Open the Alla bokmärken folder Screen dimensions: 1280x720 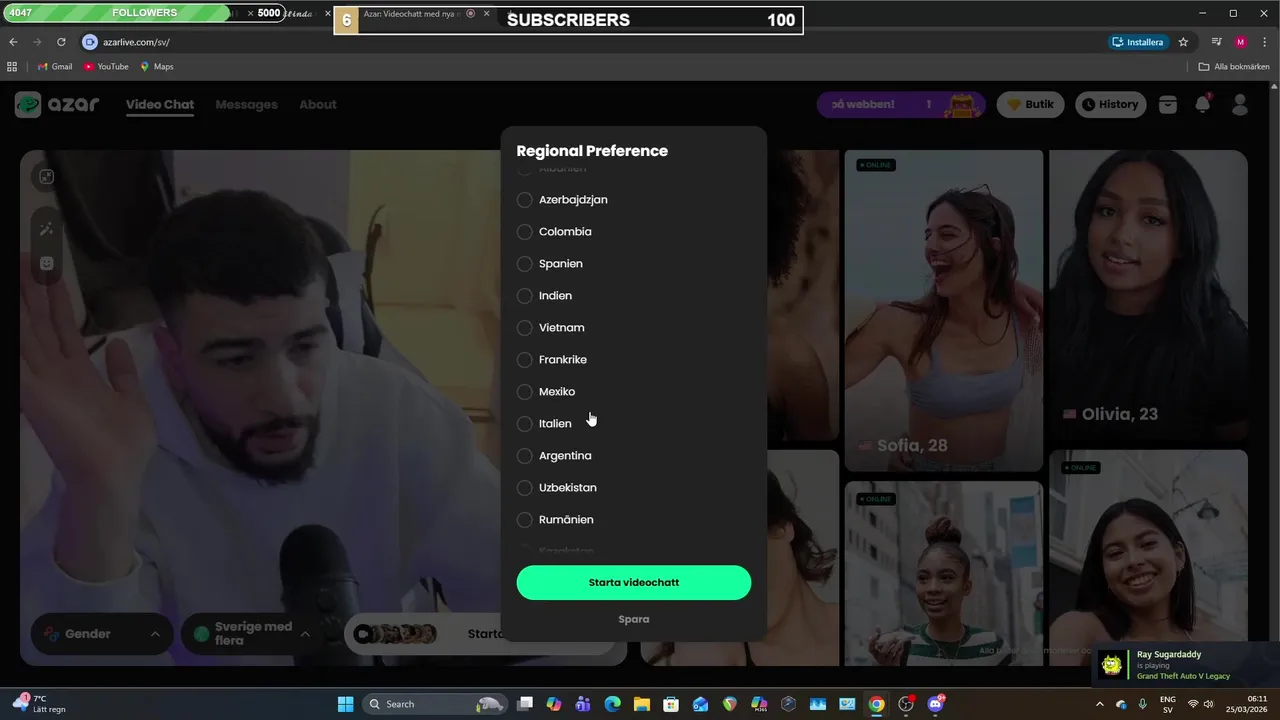pyautogui.click(x=1234, y=66)
